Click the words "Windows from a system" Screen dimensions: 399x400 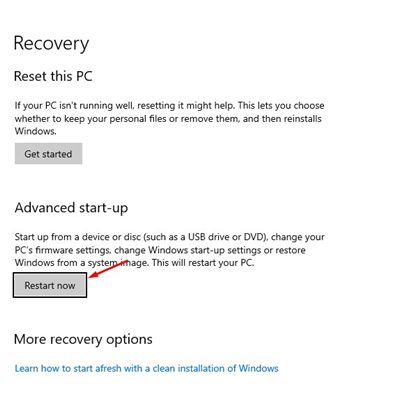[x=65, y=263]
